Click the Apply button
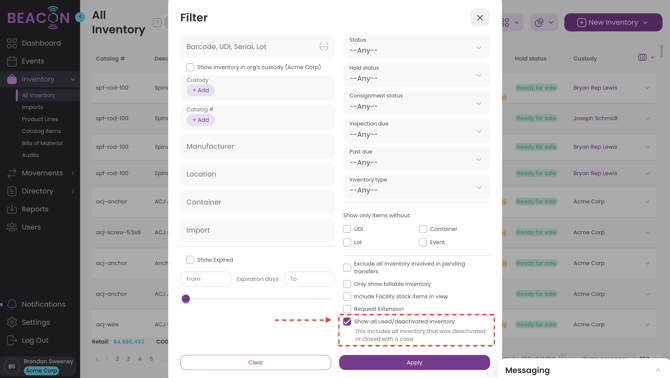 (414, 362)
